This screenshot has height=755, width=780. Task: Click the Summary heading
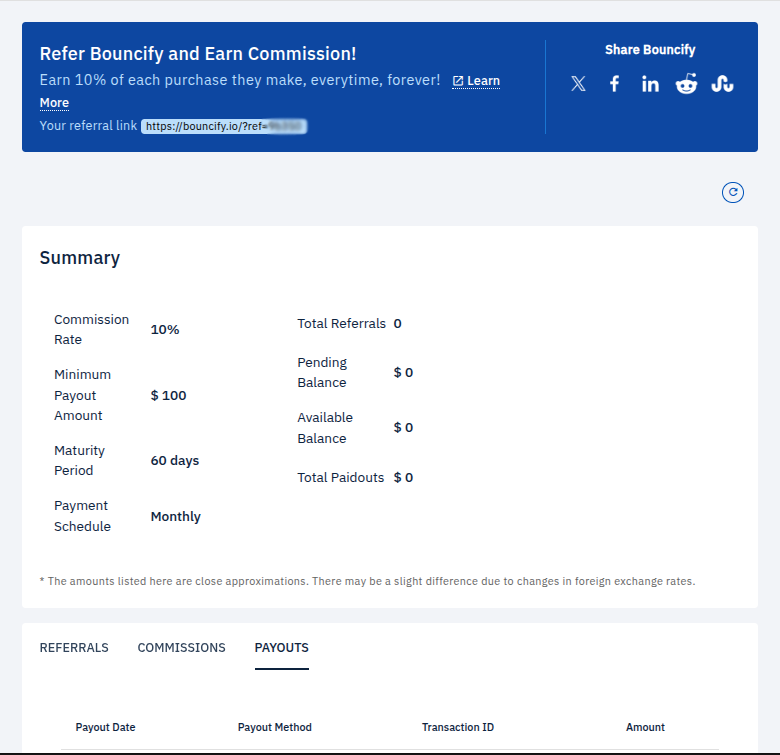pos(80,258)
